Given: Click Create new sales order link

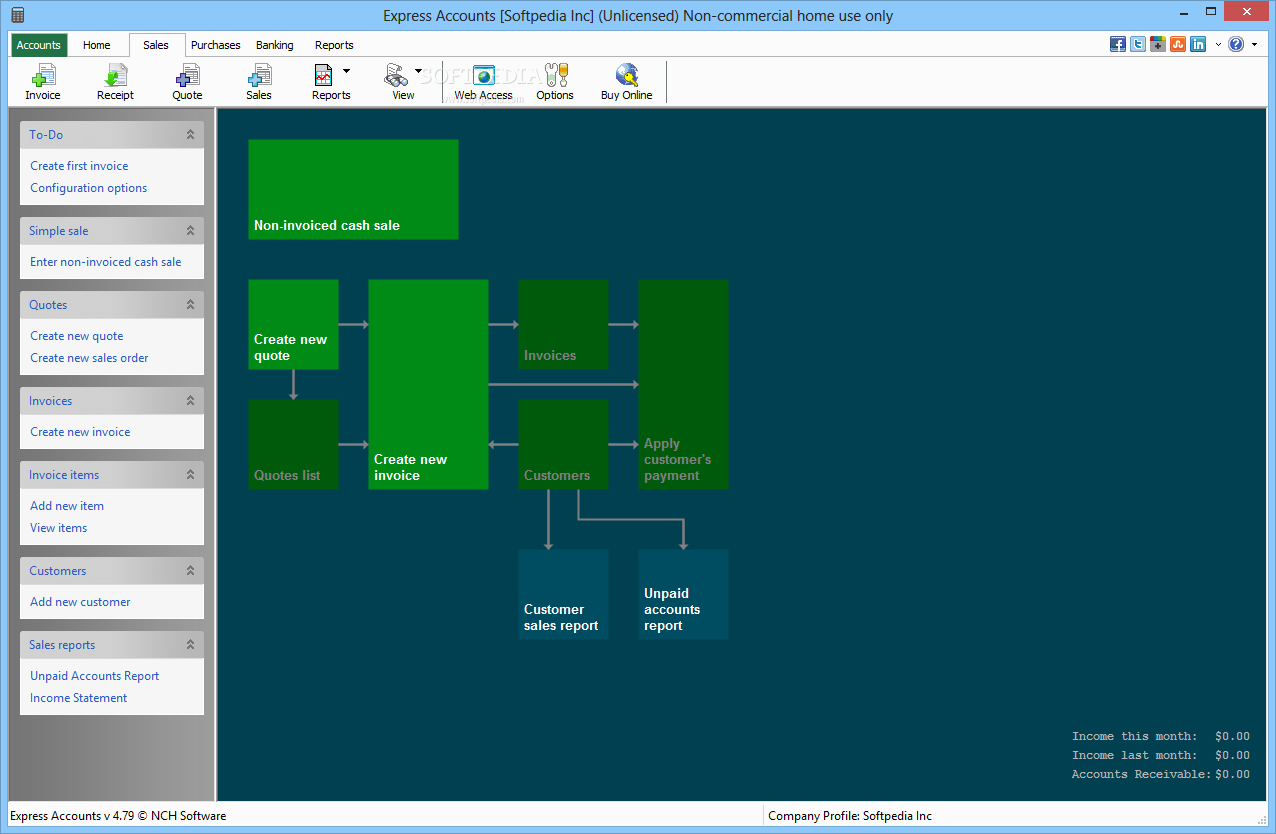Looking at the screenshot, I should [89, 358].
